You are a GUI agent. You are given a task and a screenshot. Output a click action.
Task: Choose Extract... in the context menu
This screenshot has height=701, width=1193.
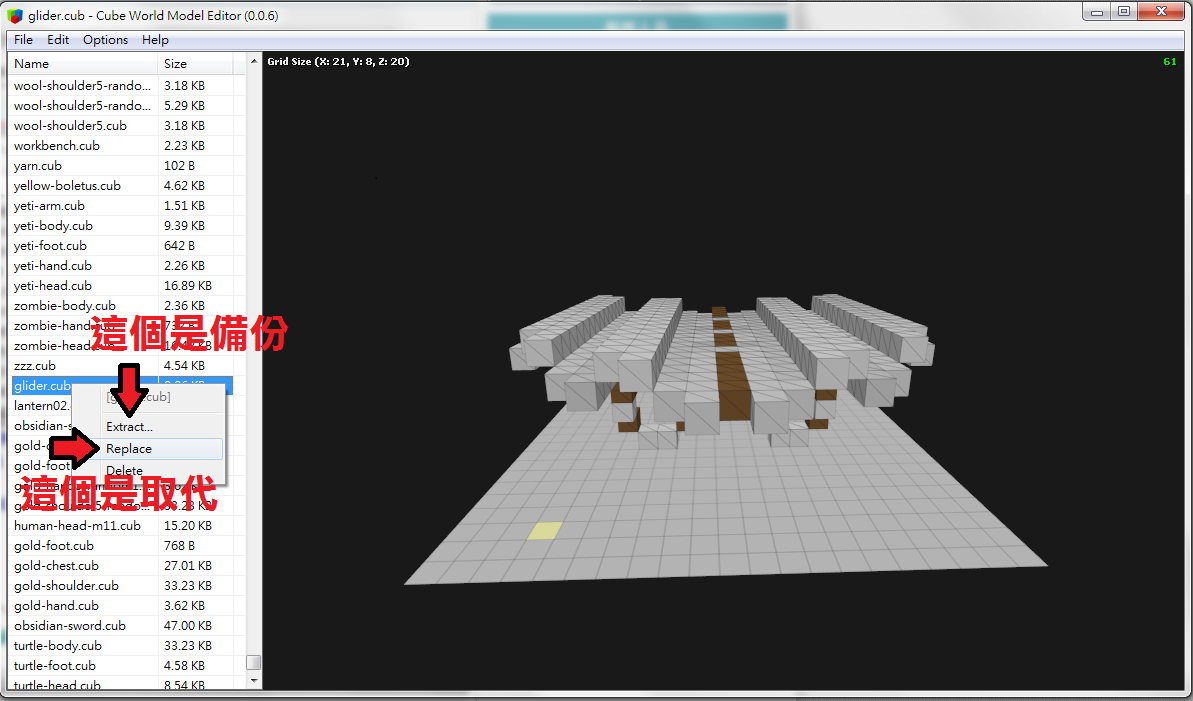click(x=129, y=427)
